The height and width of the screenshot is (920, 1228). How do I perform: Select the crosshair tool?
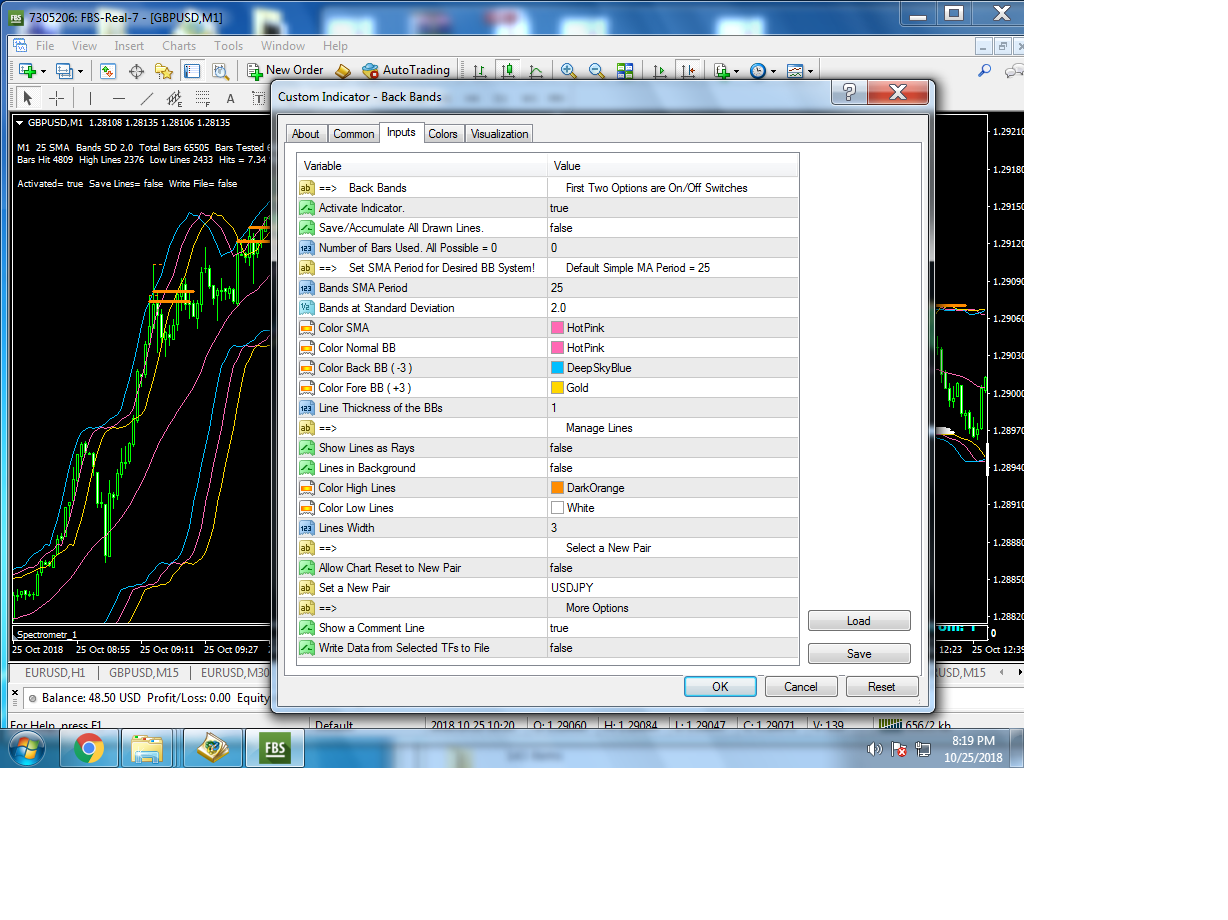[57, 98]
